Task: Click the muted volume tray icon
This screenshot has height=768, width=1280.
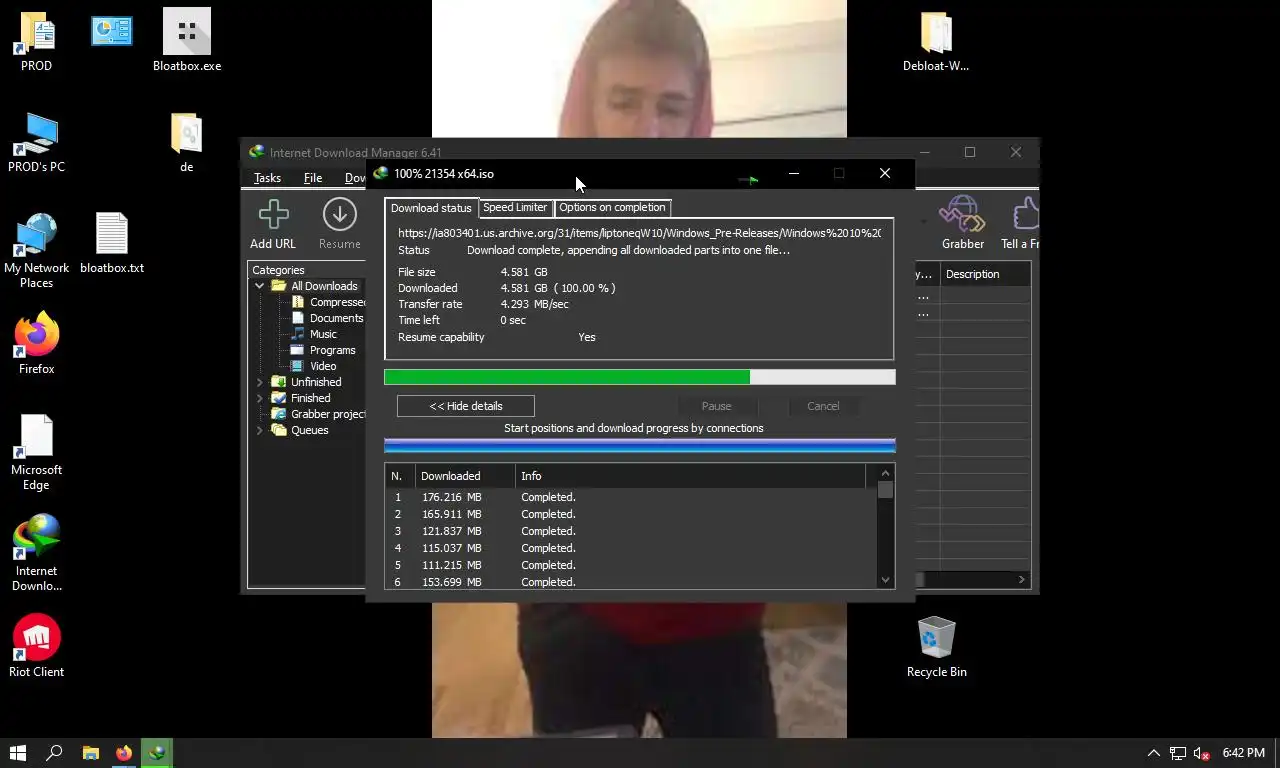Action: pyautogui.click(x=1202, y=753)
